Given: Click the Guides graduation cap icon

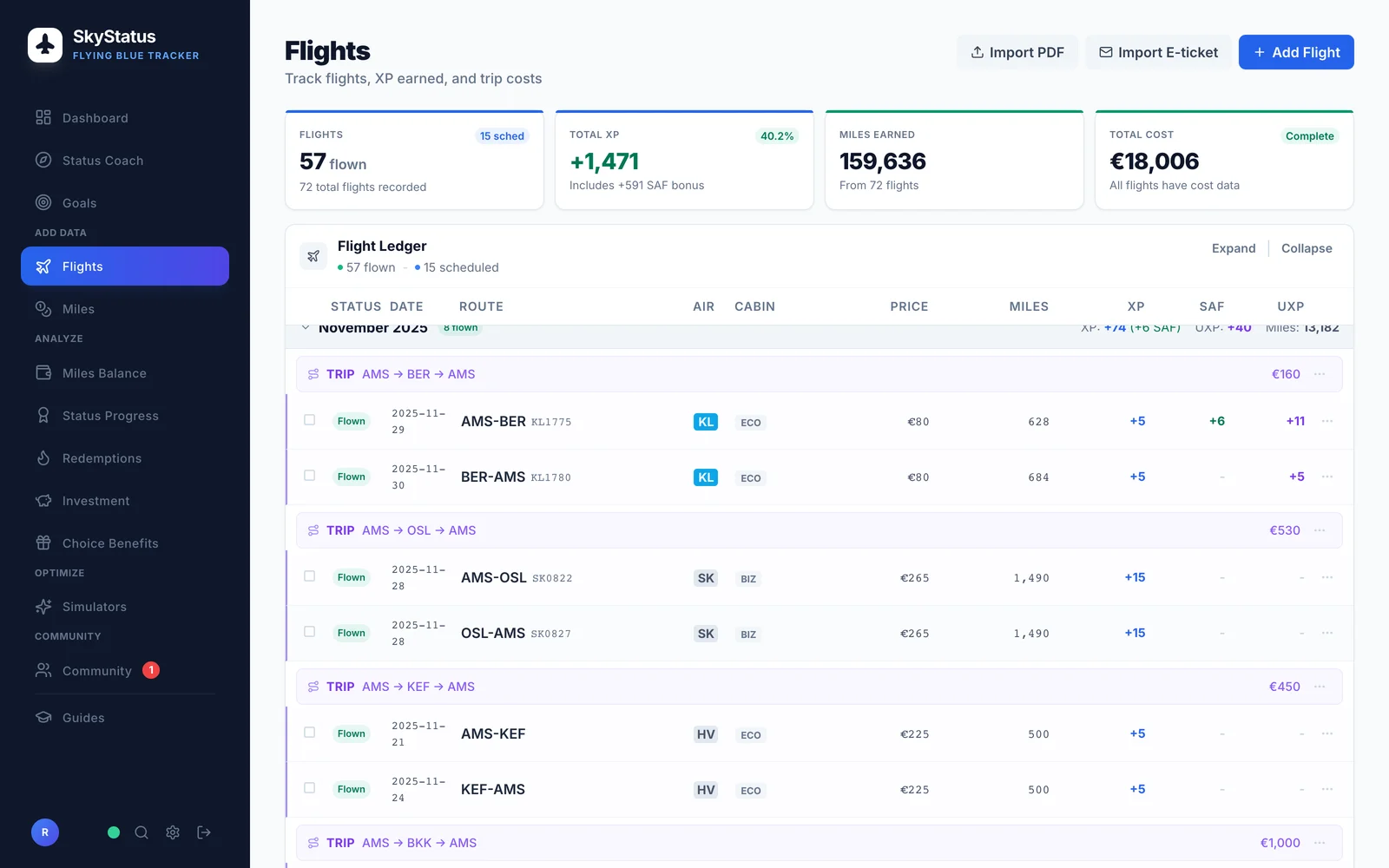Looking at the screenshot, I should tap(43, 718).
